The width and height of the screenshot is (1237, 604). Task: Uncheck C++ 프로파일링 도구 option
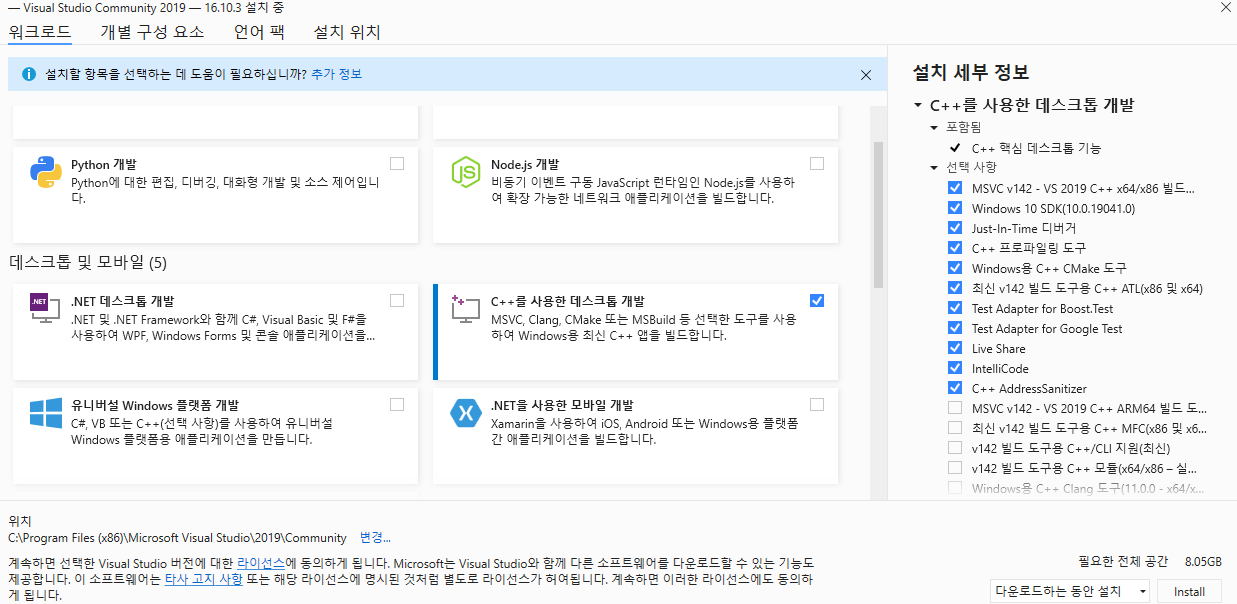coord(955,248)
